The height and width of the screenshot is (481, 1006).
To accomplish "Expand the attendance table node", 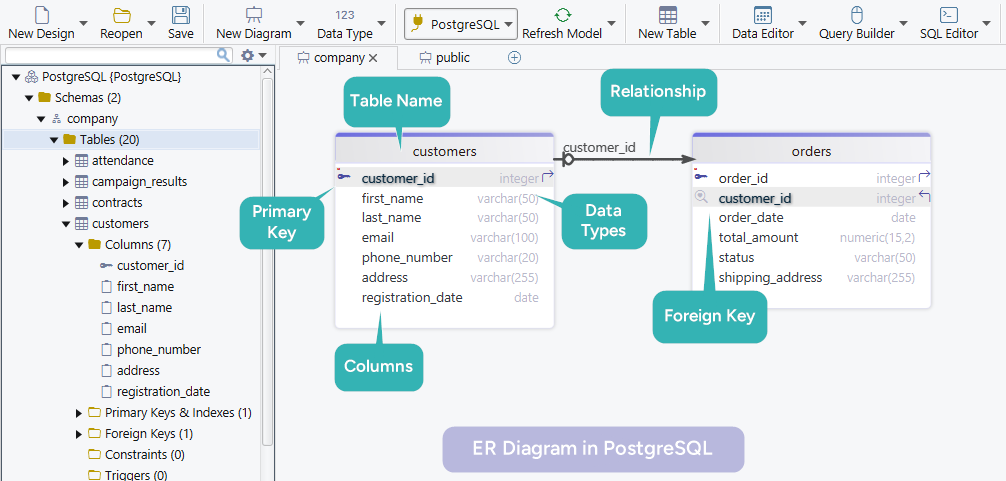I will pos(66,161).
